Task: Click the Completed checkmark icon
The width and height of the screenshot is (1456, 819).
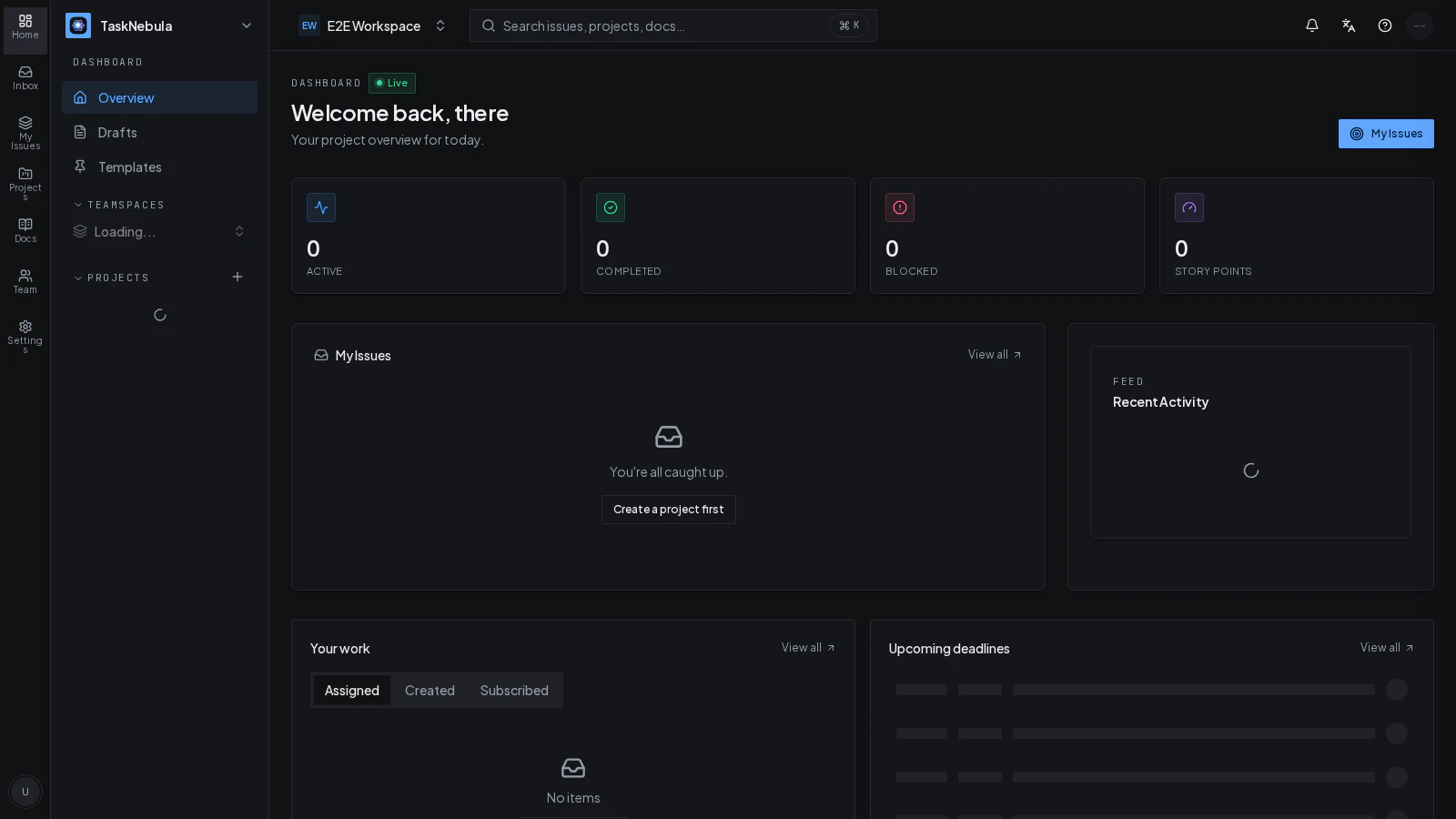Action: click(611, 207)
